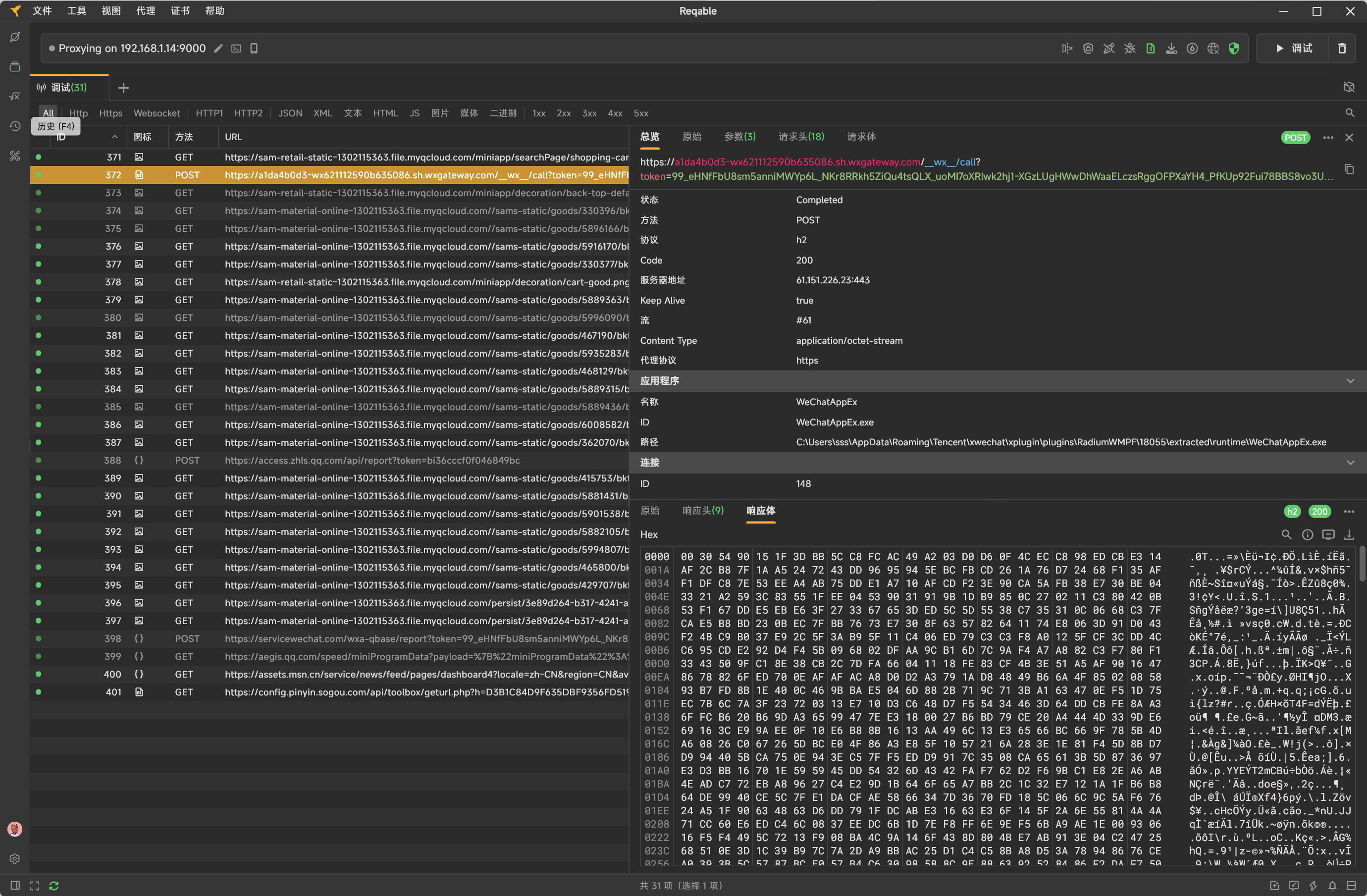Filter traffic by JSON type
This screenshot has width=1367, height=896.
tap(290, 113)
